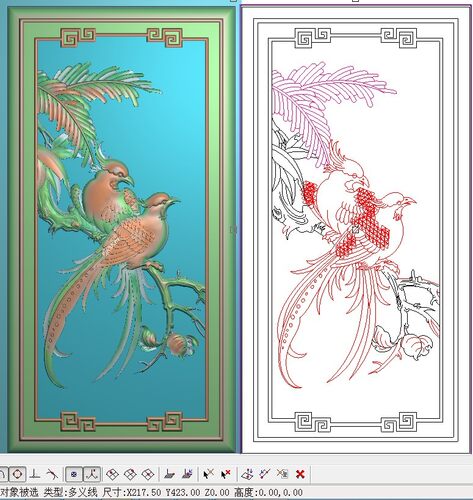The width and height of the screenshot is (473, 500).
Task: Click the third diamond view icon
Action: click(x=148, y=474)
